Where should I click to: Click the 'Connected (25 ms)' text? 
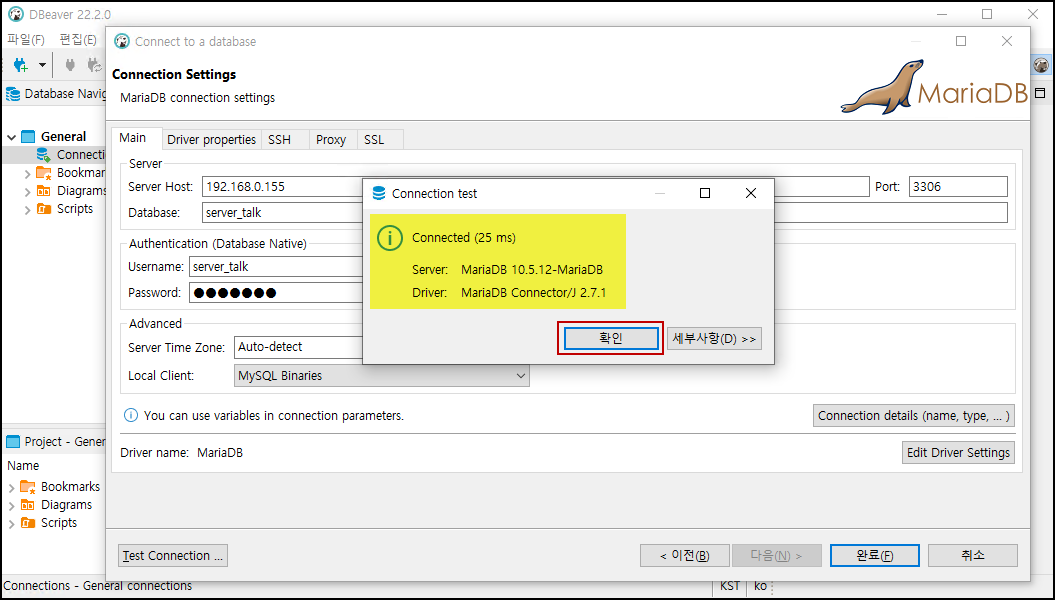click(x=464, y=238)
